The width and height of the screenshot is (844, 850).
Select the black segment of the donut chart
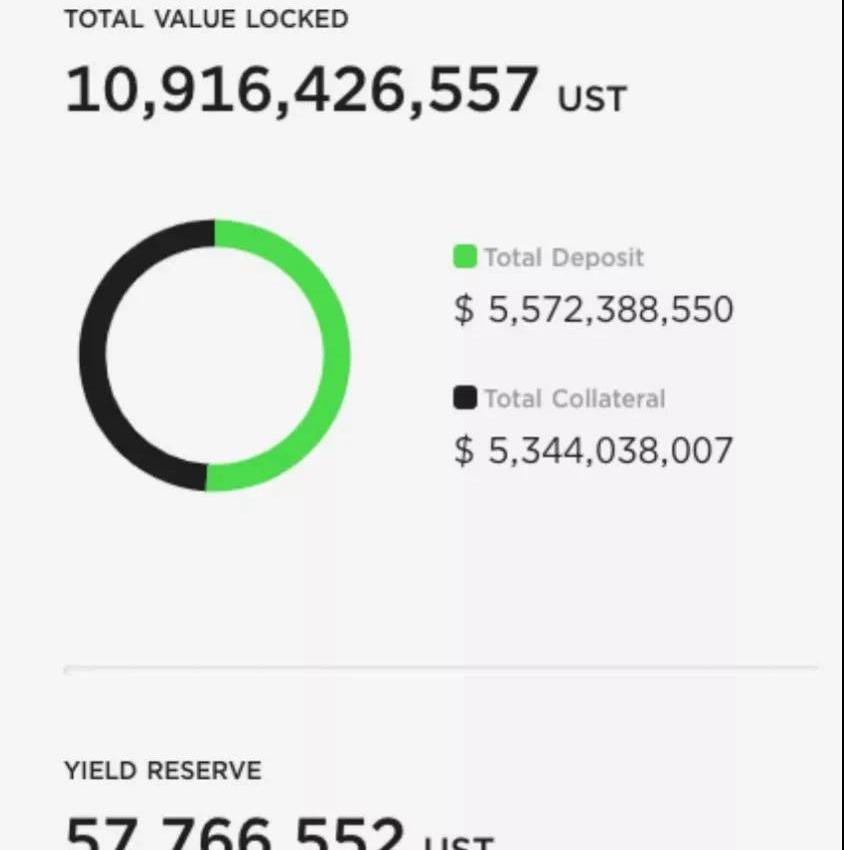(x=93, y=355)
